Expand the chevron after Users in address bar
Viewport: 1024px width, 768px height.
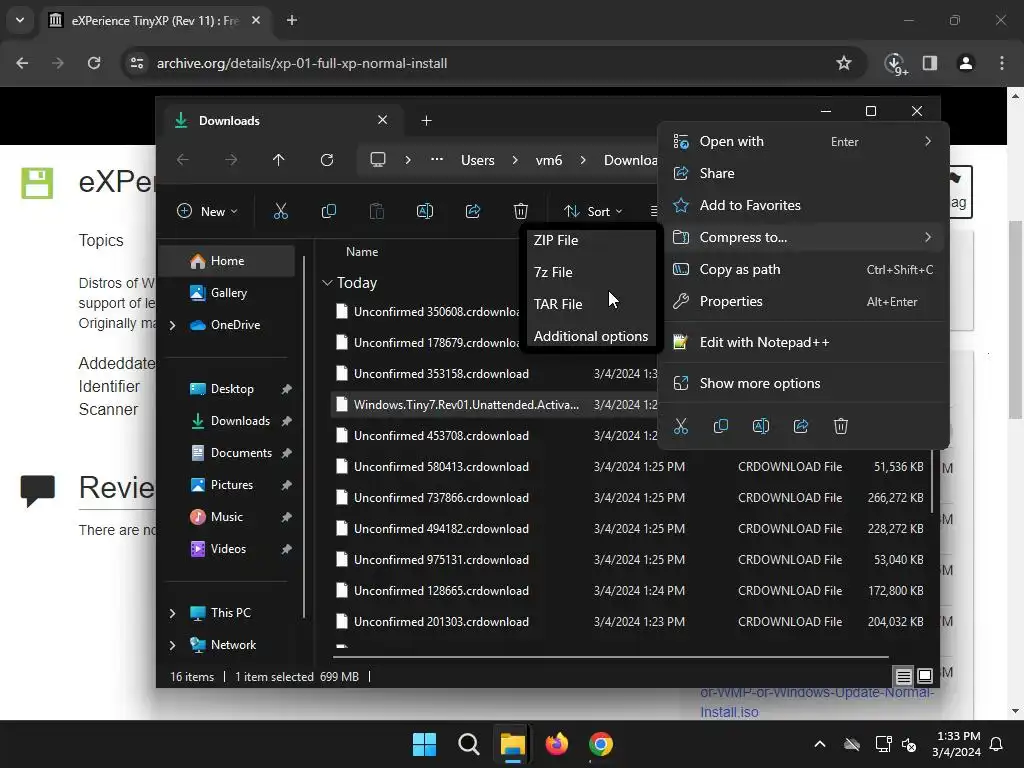(x=515, y=160)
